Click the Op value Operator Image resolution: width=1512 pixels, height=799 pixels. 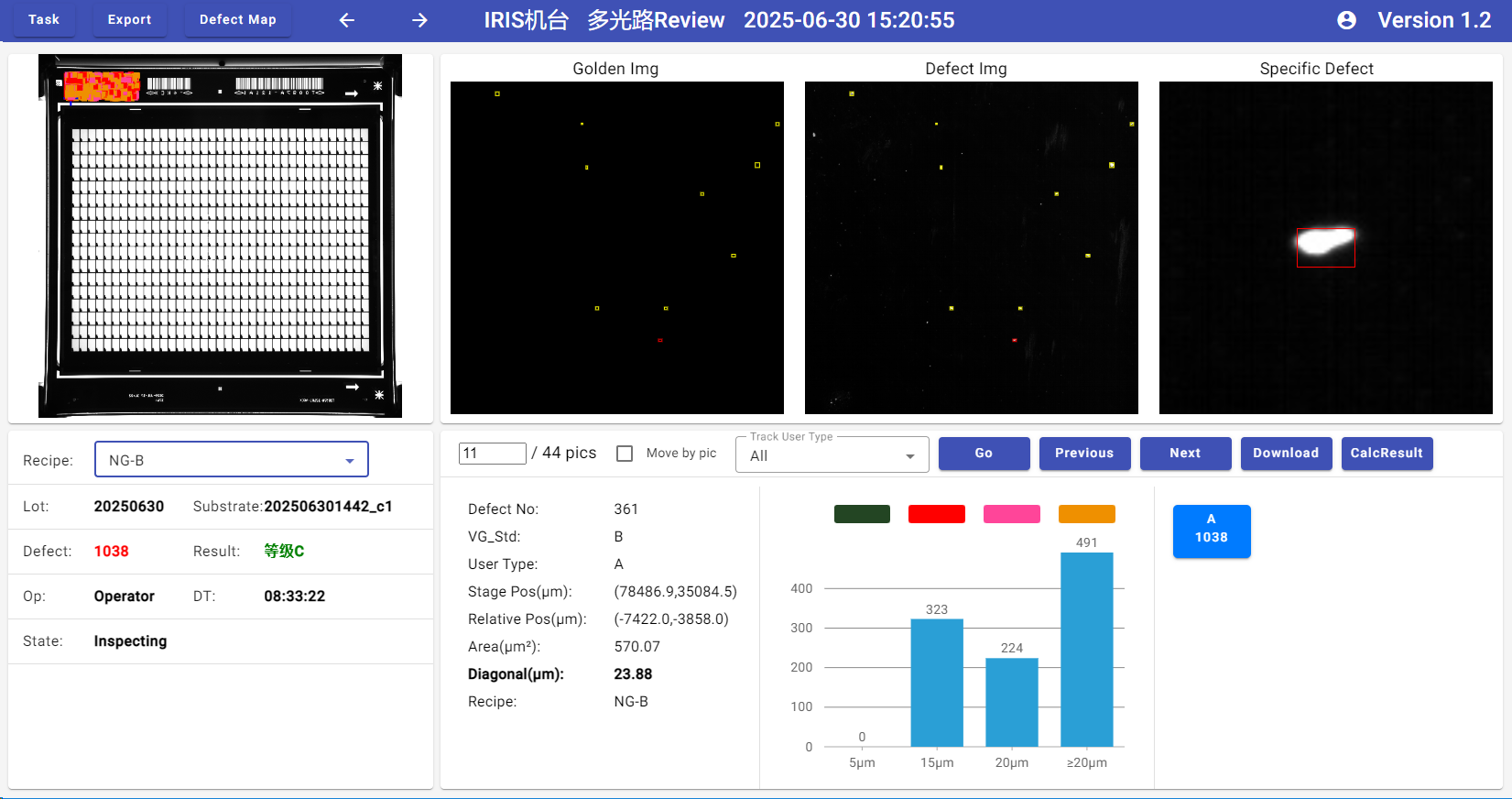coord(125,597)
